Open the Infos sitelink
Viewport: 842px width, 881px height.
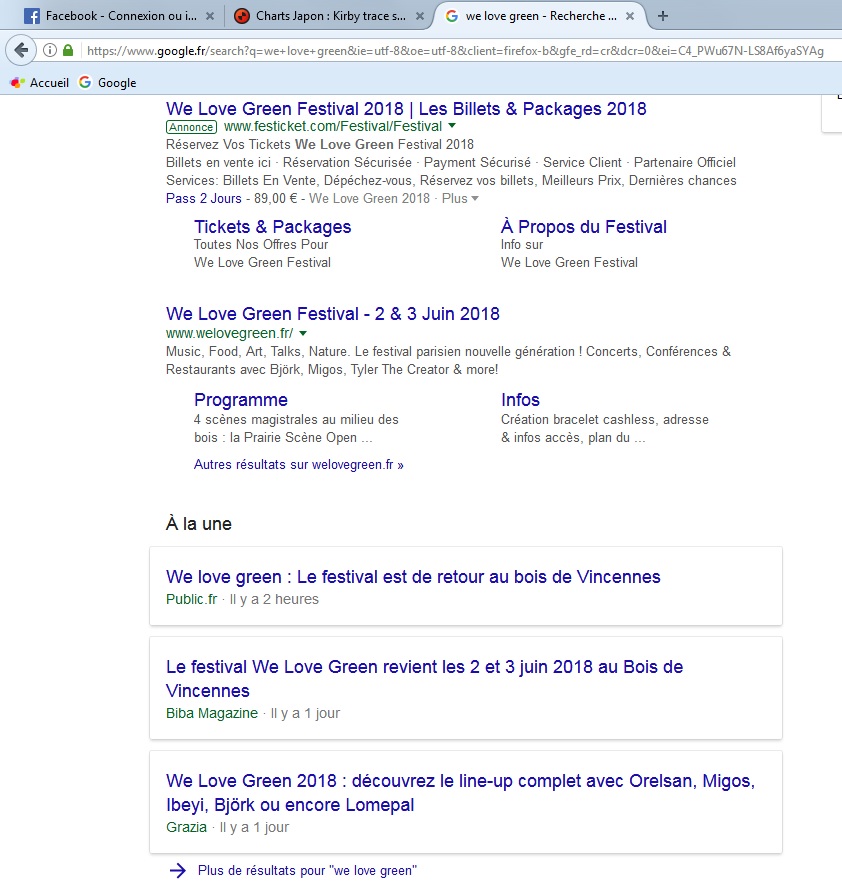tap(520, 399)
